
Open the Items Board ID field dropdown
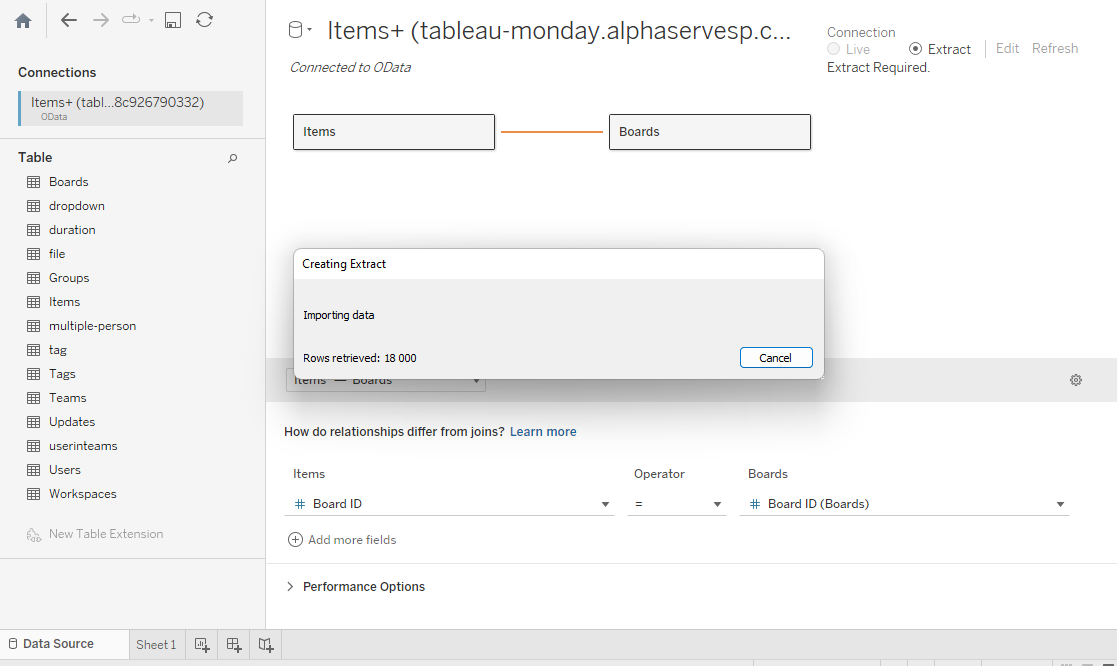coord(605,505)
